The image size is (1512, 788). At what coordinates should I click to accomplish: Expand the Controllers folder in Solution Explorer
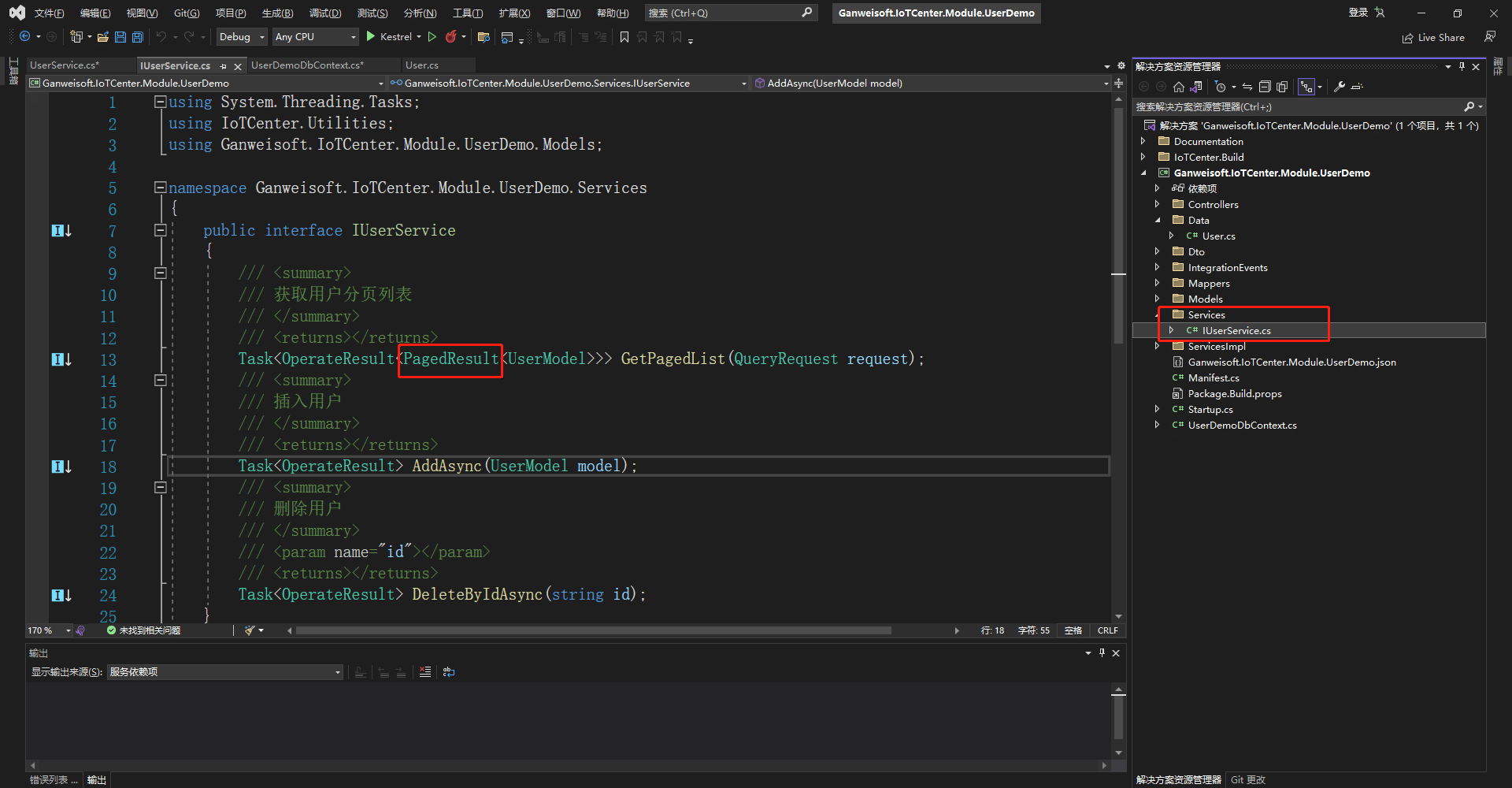(x=1157, y=204)
